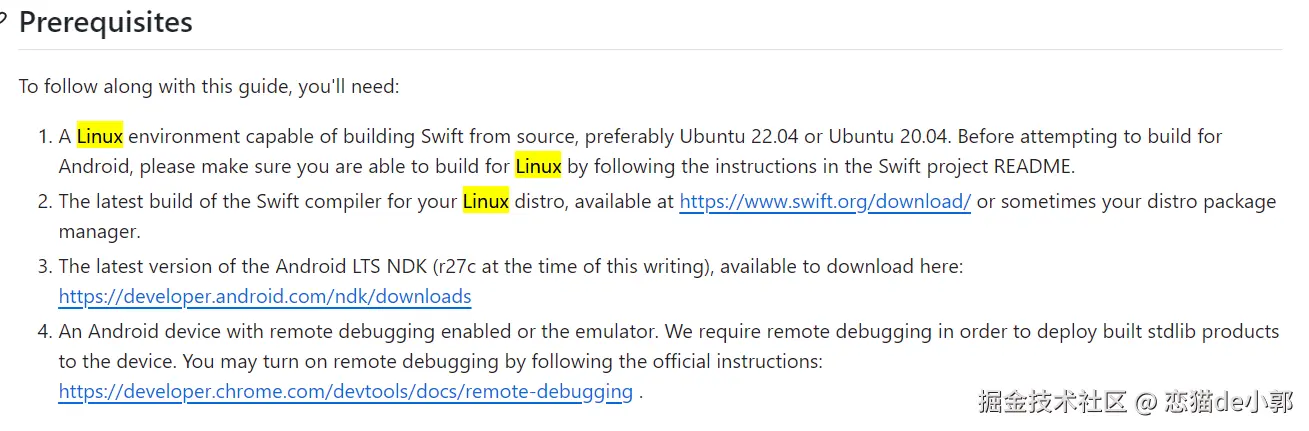This screenshot has height=431, width=1309.
Task: Click the Prerequisites section heading
Action: pos(106,22)
